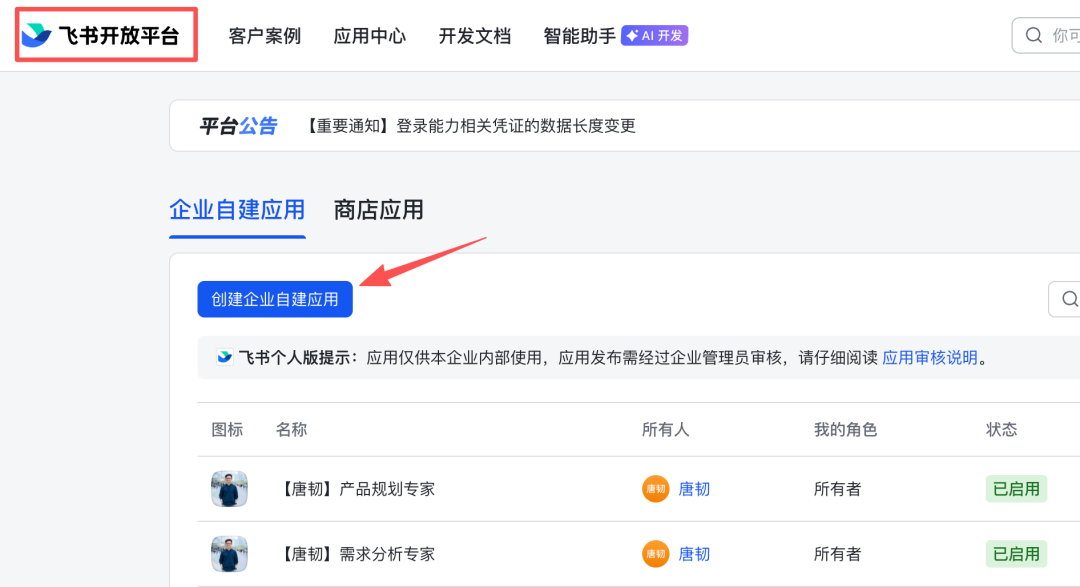Open the search magnifier at top right
Image resolution: width=1080 pixels, height=587 pixels.
coord(1034,34)
